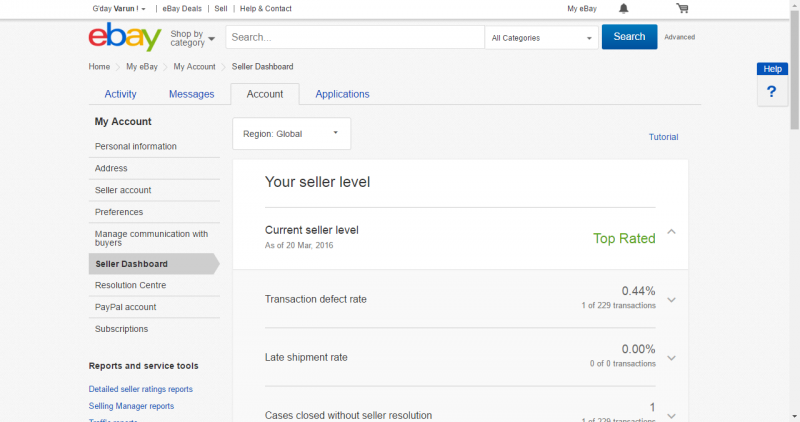Image resolution: width=800 pixels, height=422 pixels.
Task: Open the Region: Global dropdown
Action: coord(291,134)
